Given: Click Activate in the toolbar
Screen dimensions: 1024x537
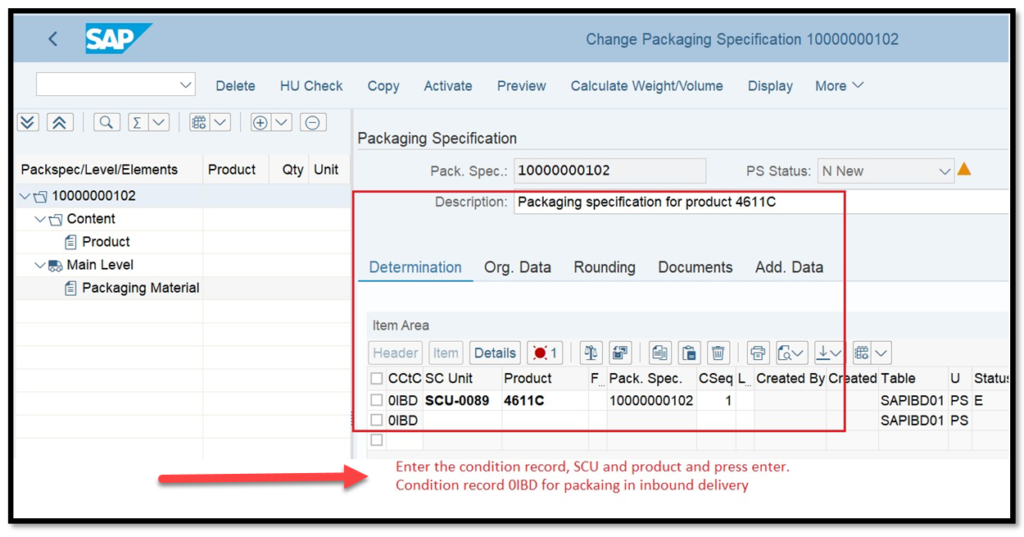Looking at the screenshot, I should 447,86.
